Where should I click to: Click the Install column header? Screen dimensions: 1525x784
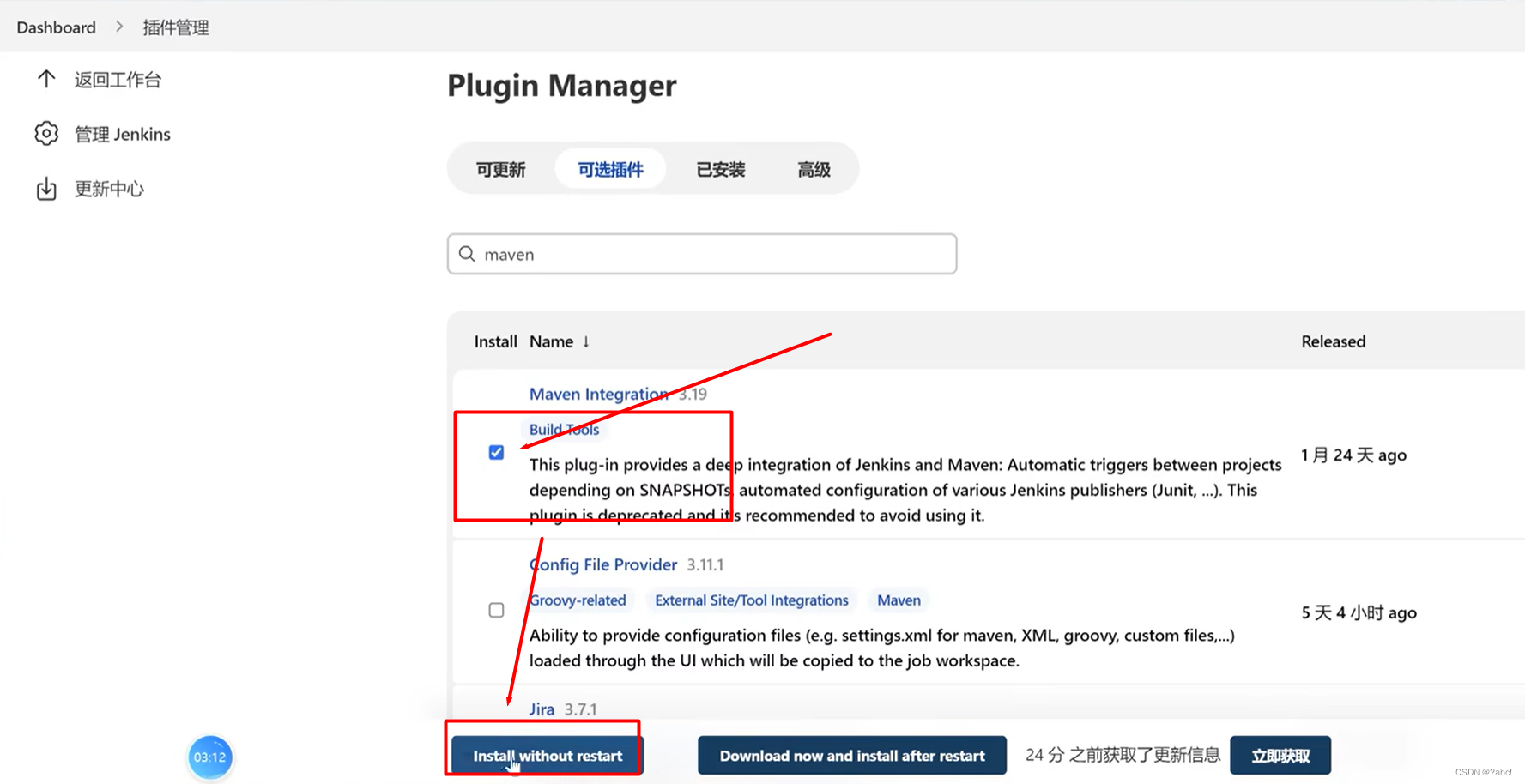click(495, 341)
